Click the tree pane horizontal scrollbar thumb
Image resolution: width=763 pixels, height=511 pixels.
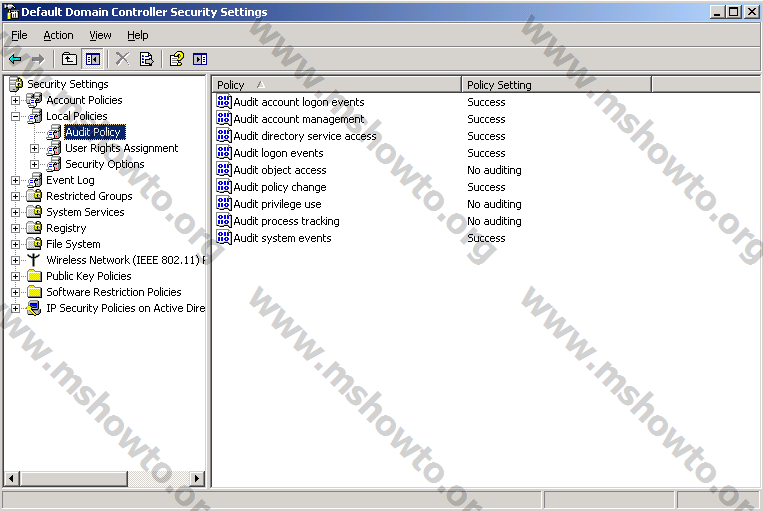point(74,478)
